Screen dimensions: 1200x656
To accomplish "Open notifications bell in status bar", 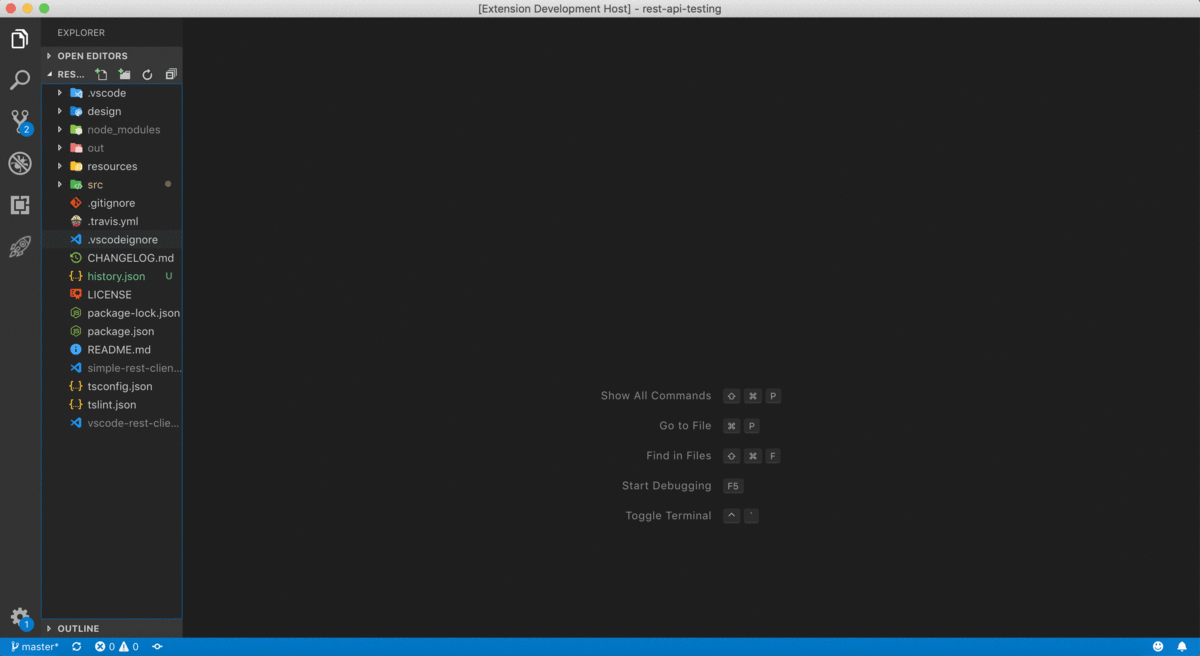I will click(1182, 647).
